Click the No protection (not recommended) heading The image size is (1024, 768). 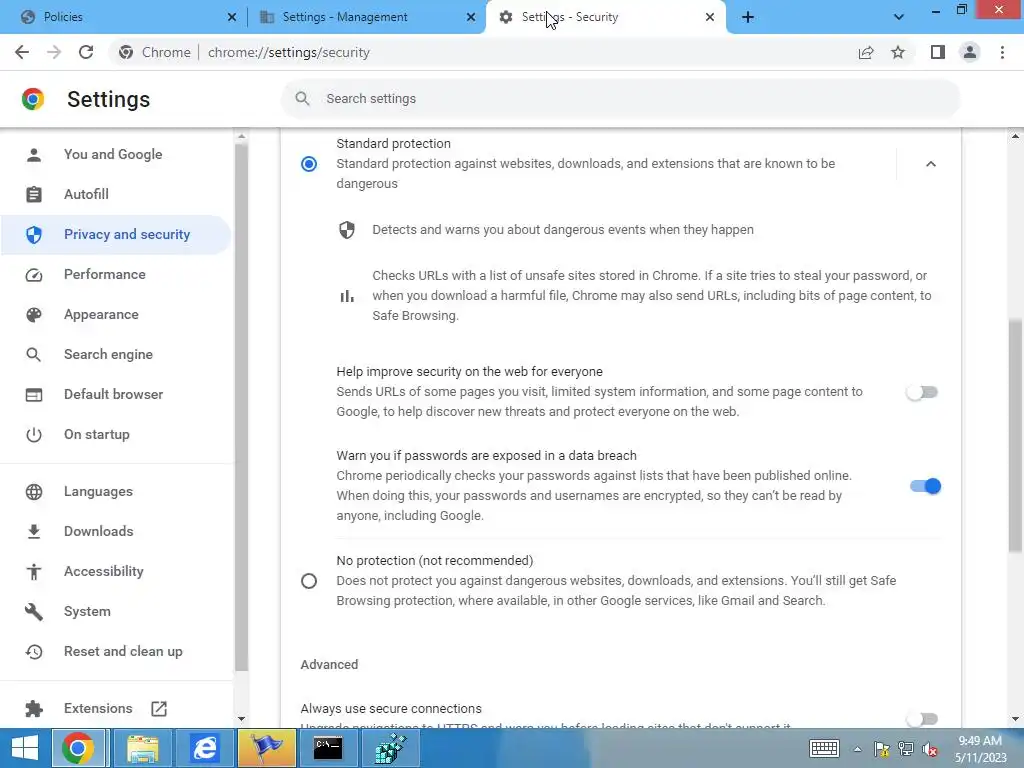[434, 560]
